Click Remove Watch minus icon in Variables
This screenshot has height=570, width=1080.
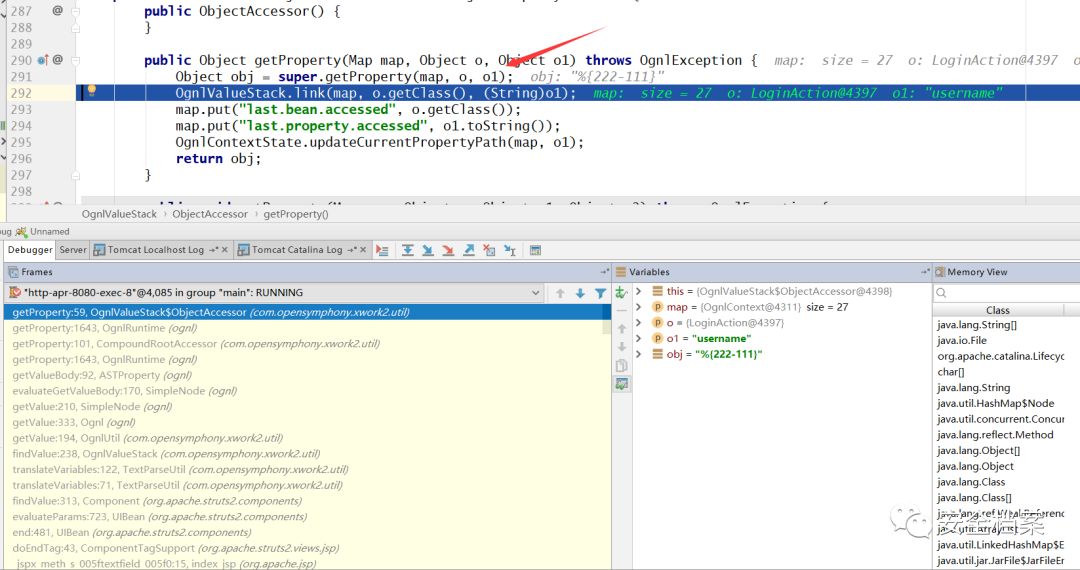pyautogui.click(x=621, y=310)
